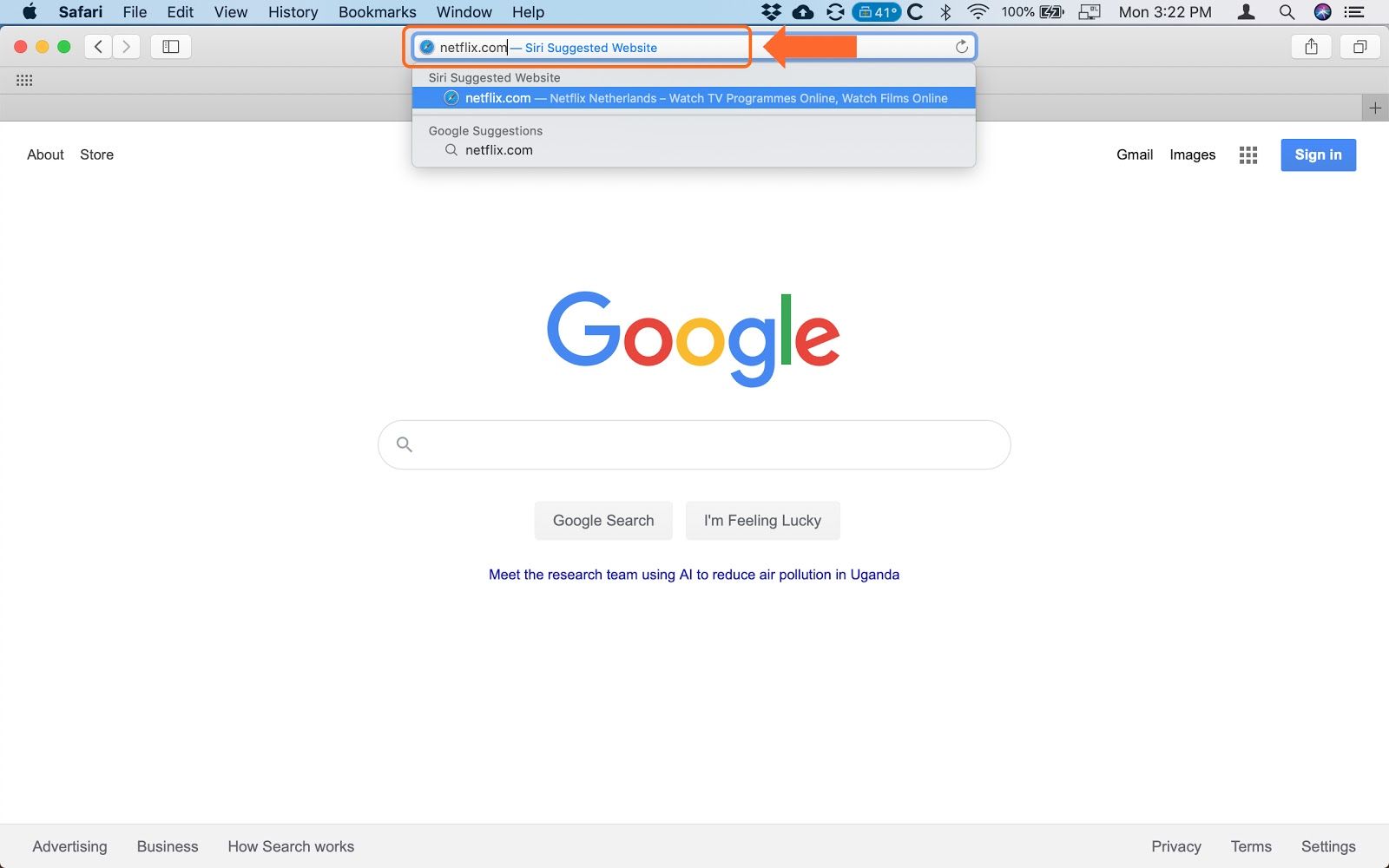The height and width of the screenshot is (868, 1389).
Task: Open the 41° temperature status item
Action: tap(877, 12)
